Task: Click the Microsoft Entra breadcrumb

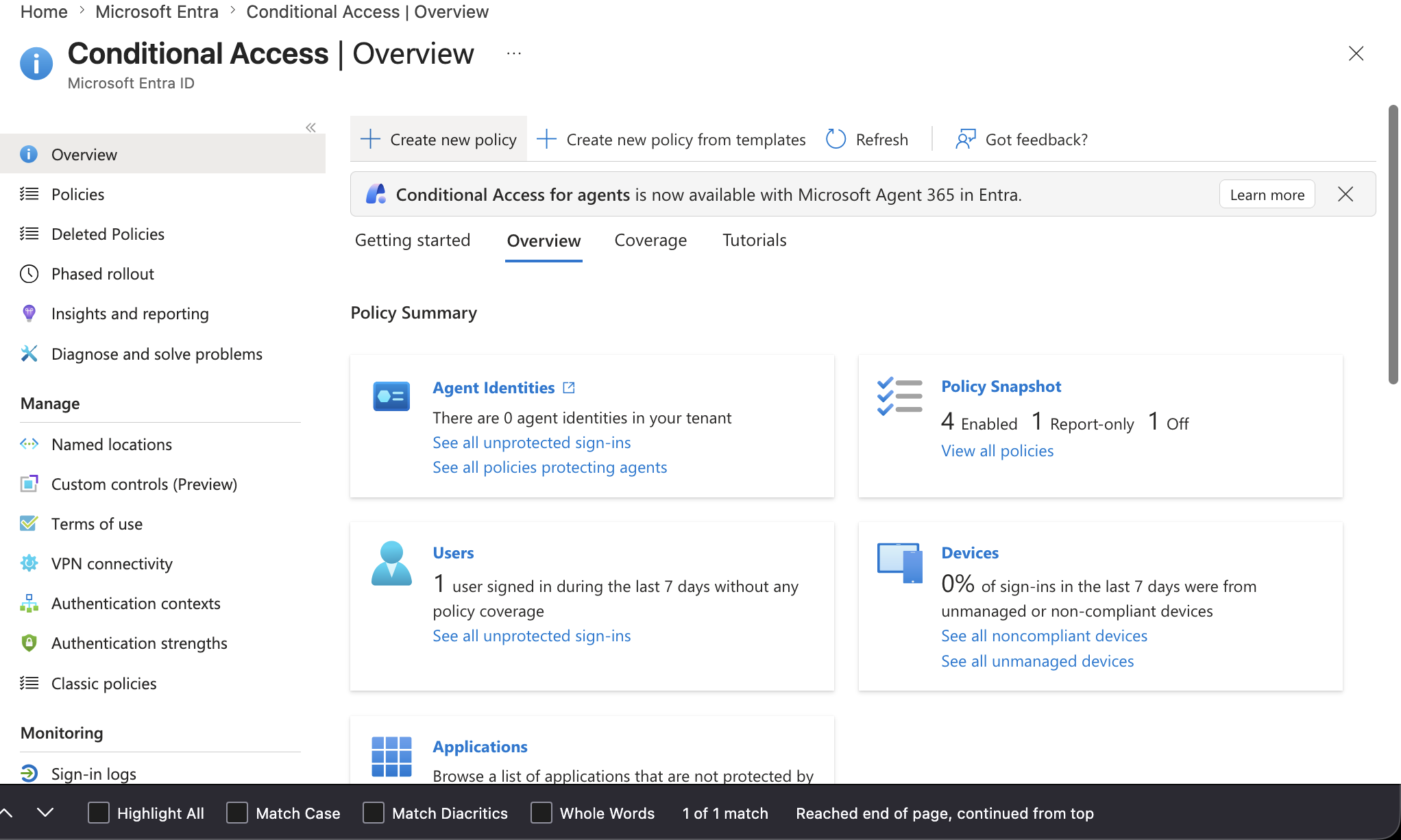Action: [157, 12]
